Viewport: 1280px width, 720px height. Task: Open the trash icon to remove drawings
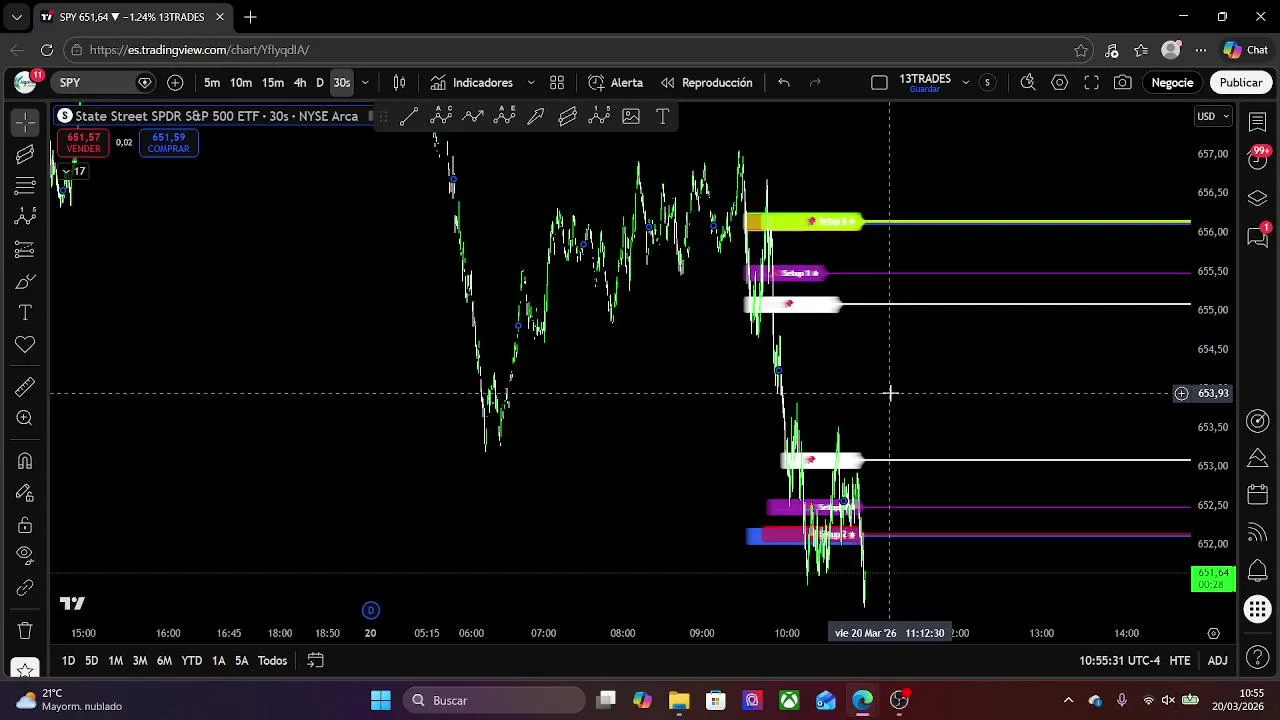25,631
